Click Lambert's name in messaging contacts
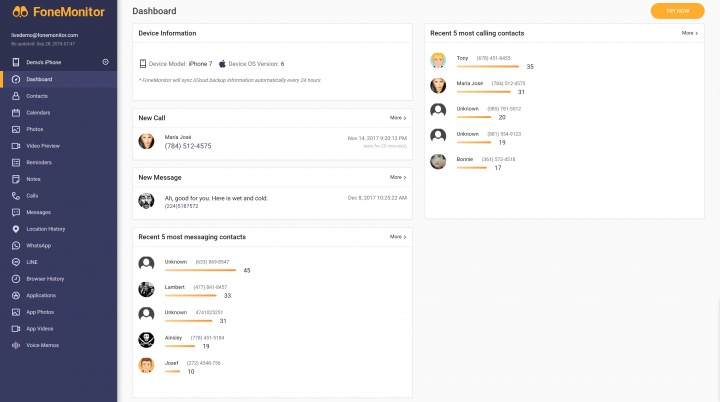The image size is (720, 402). click(x=174, y=287)
